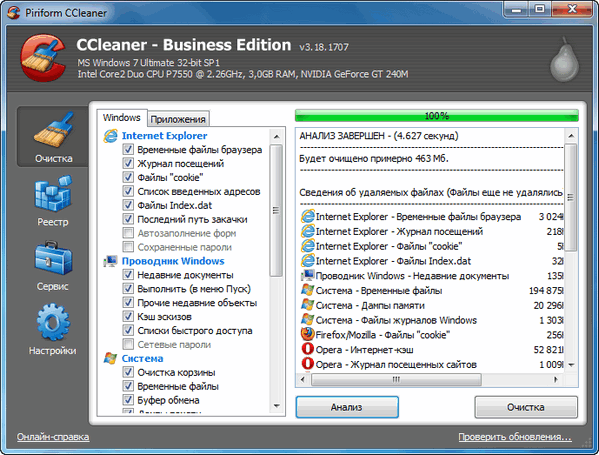This screenshot has height=455, width=599.
Task: Uncheck IE Журнал посещений checkbox
Action: 128,164
